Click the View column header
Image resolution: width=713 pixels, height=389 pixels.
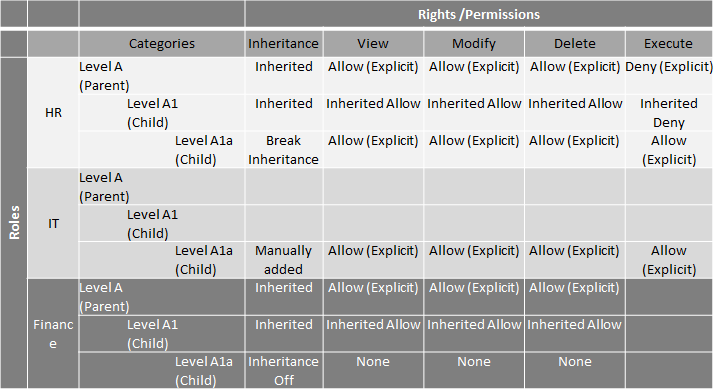(373, 44)
